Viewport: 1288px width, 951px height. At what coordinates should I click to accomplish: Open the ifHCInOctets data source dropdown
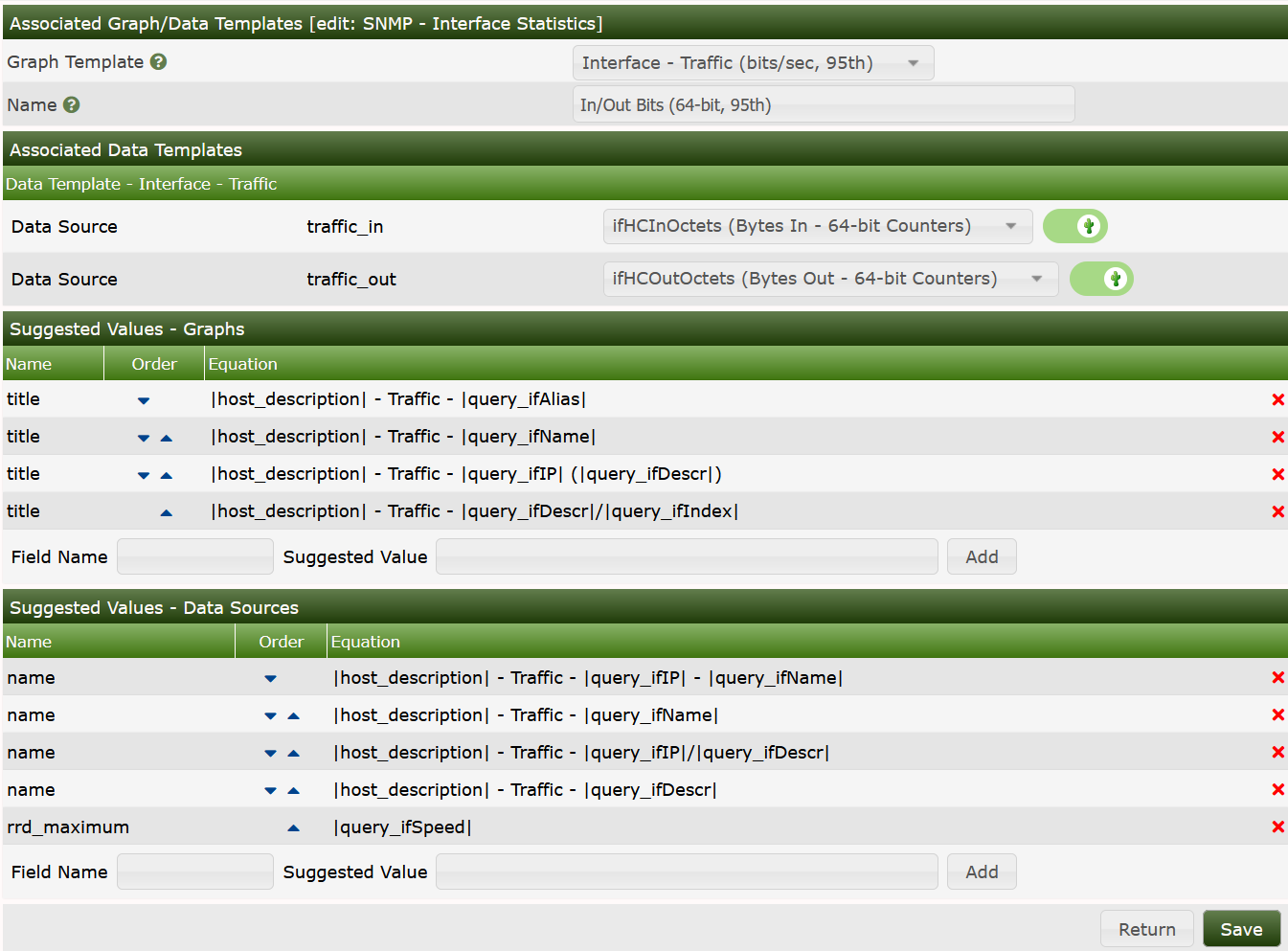point(817,226)
